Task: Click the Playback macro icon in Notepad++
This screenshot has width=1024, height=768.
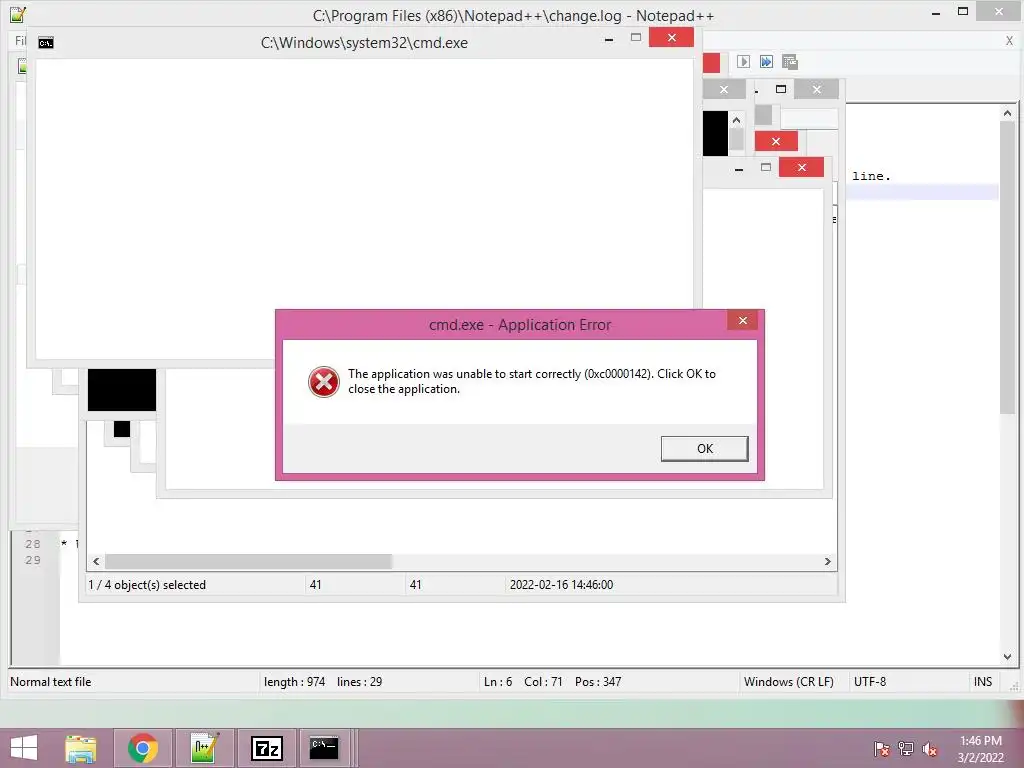Action: [x=743, y=61]
